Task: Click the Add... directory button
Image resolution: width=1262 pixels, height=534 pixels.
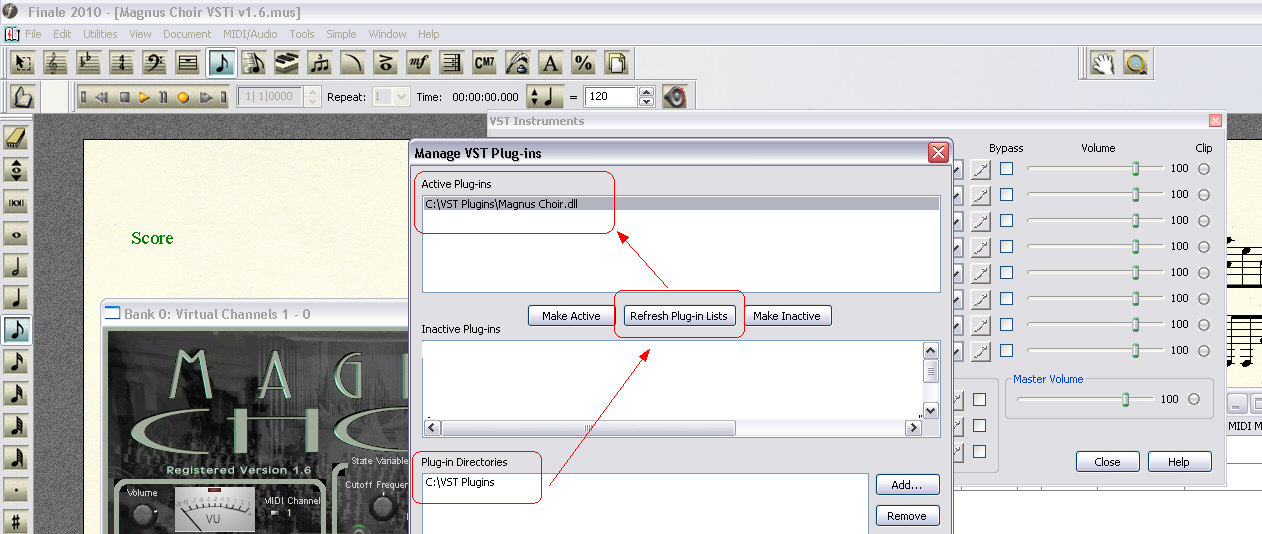Action: click(908, 485)
